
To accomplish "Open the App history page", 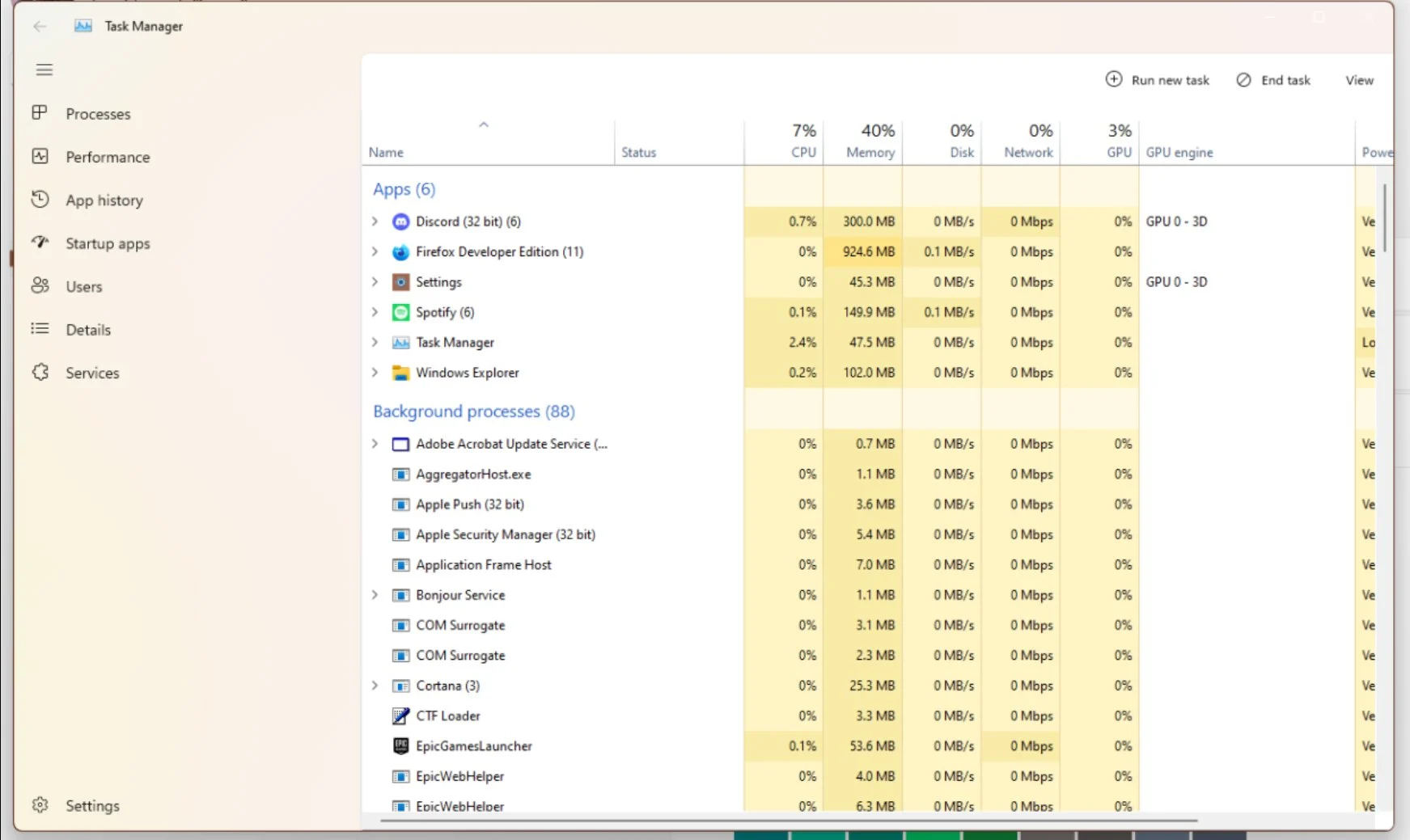I will 104,201.
